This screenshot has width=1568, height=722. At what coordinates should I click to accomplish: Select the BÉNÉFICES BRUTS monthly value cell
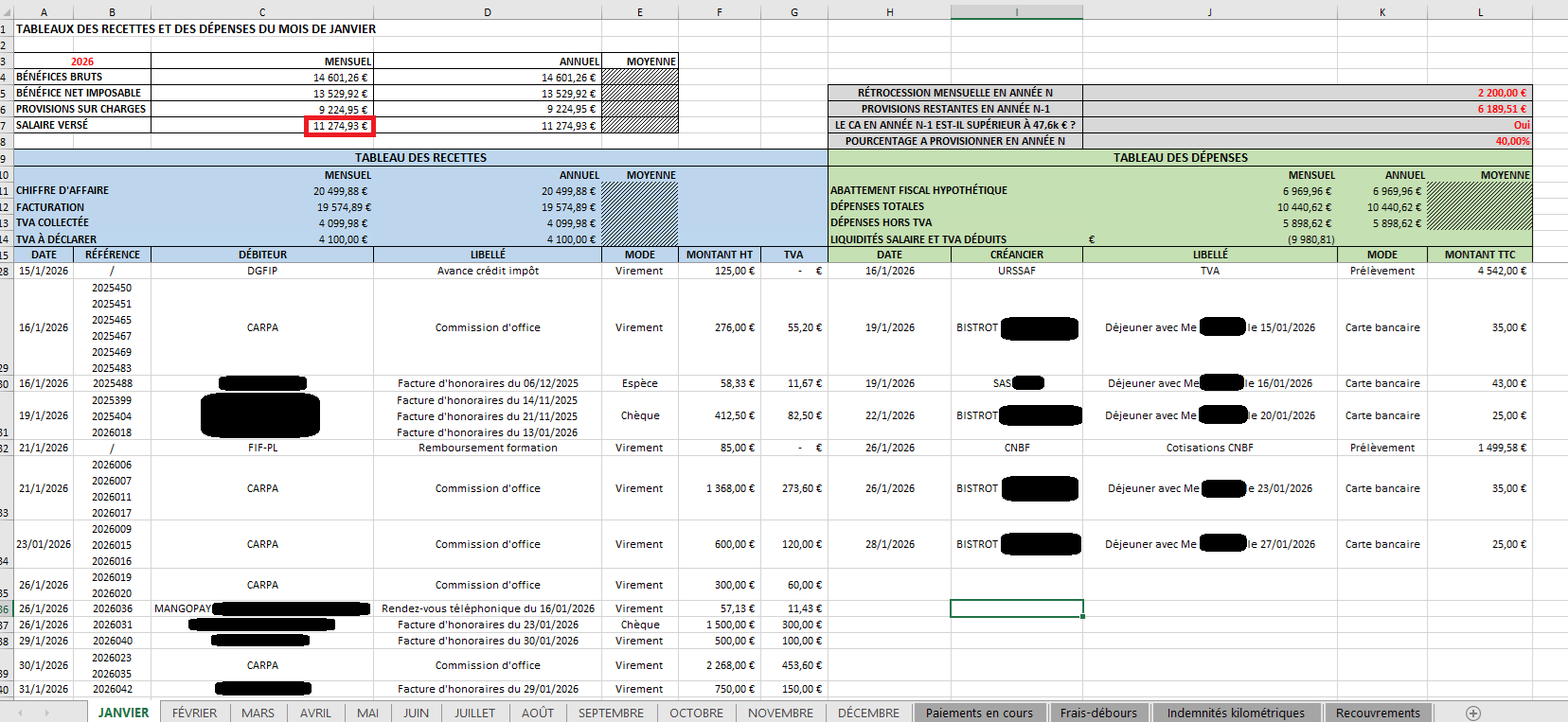[262, 78]
